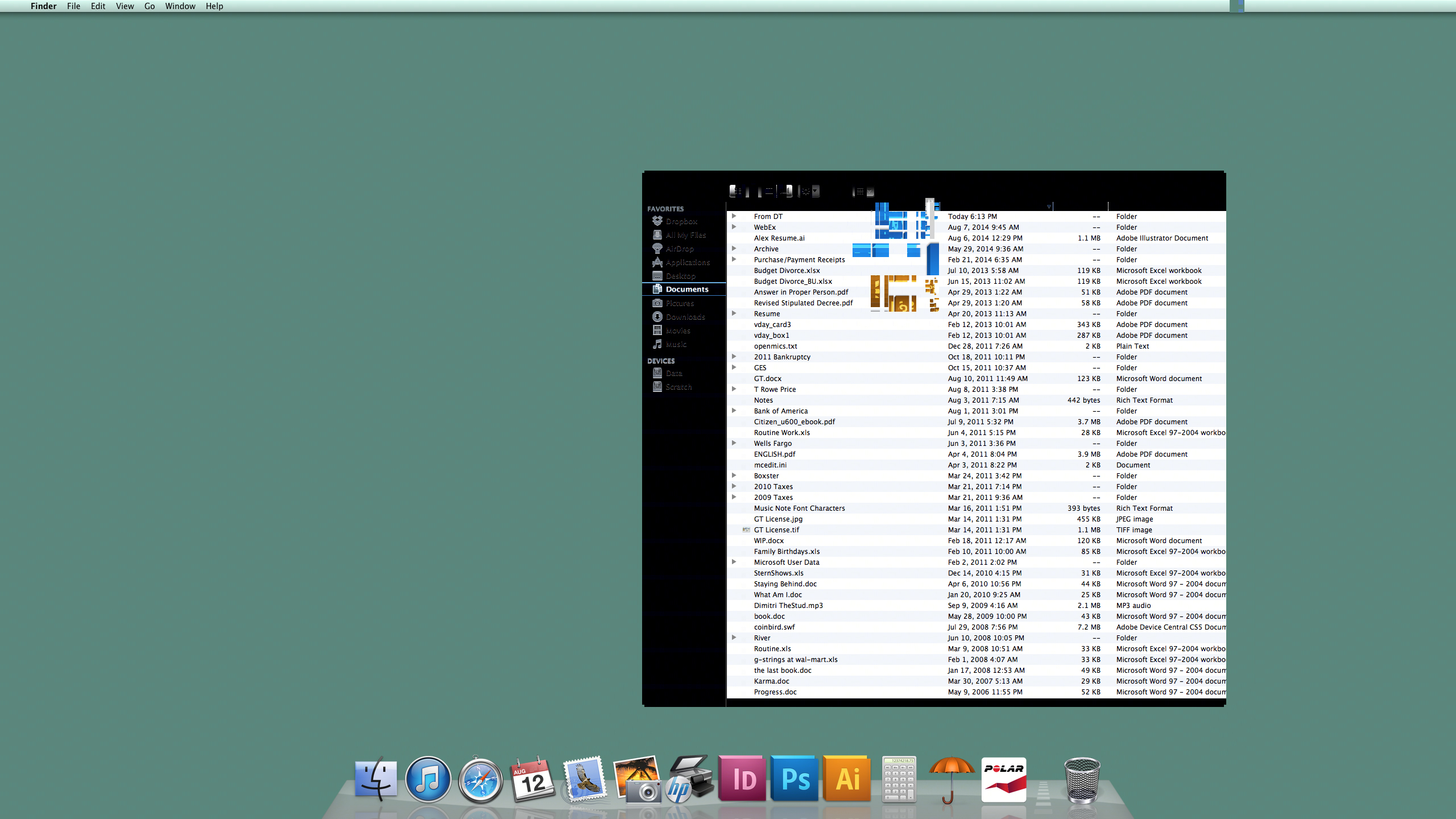
Task: Open the Trash in the Dock
Action: point(1082,779)
